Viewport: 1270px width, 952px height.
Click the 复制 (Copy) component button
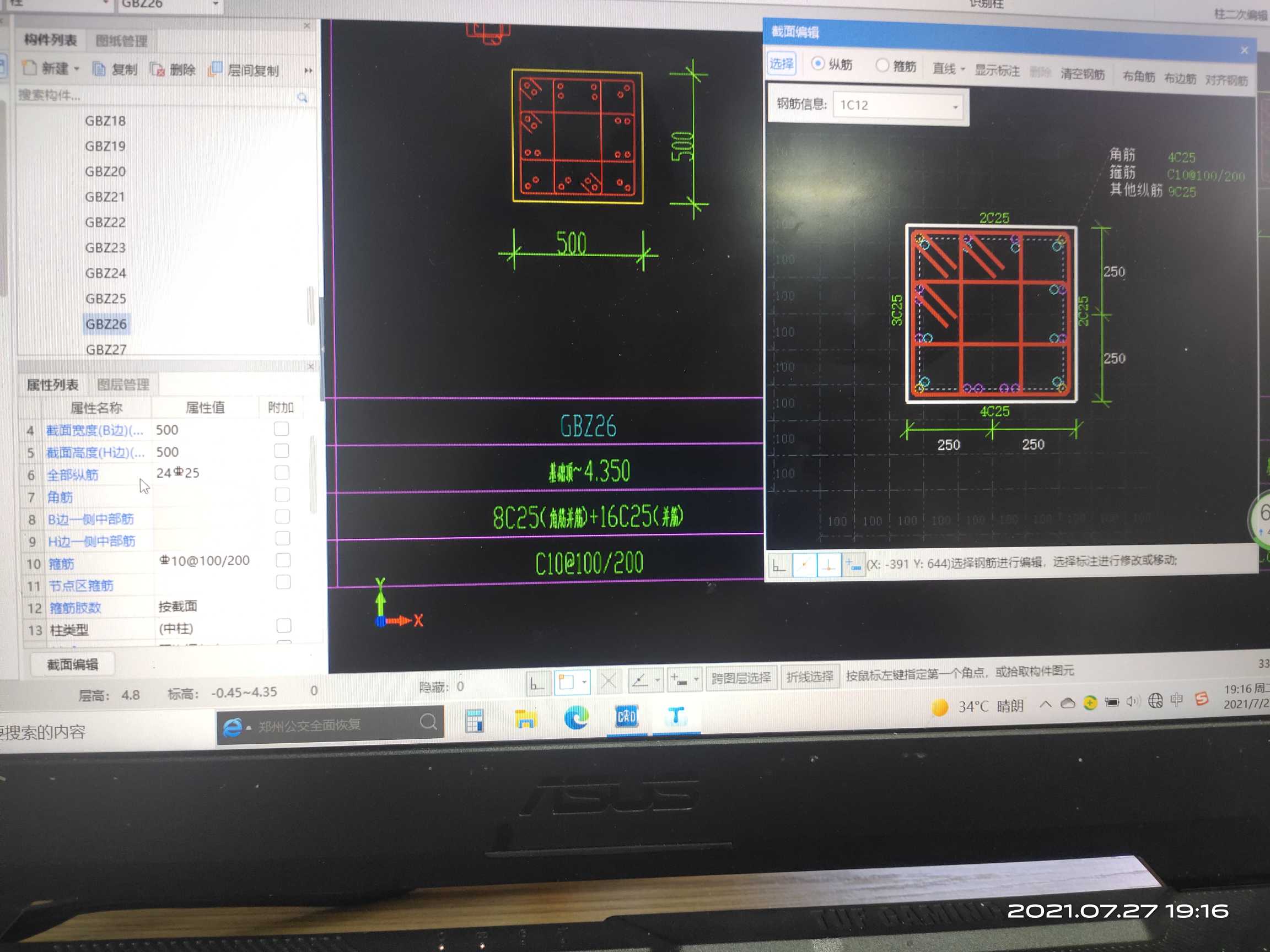coord(115,69)
